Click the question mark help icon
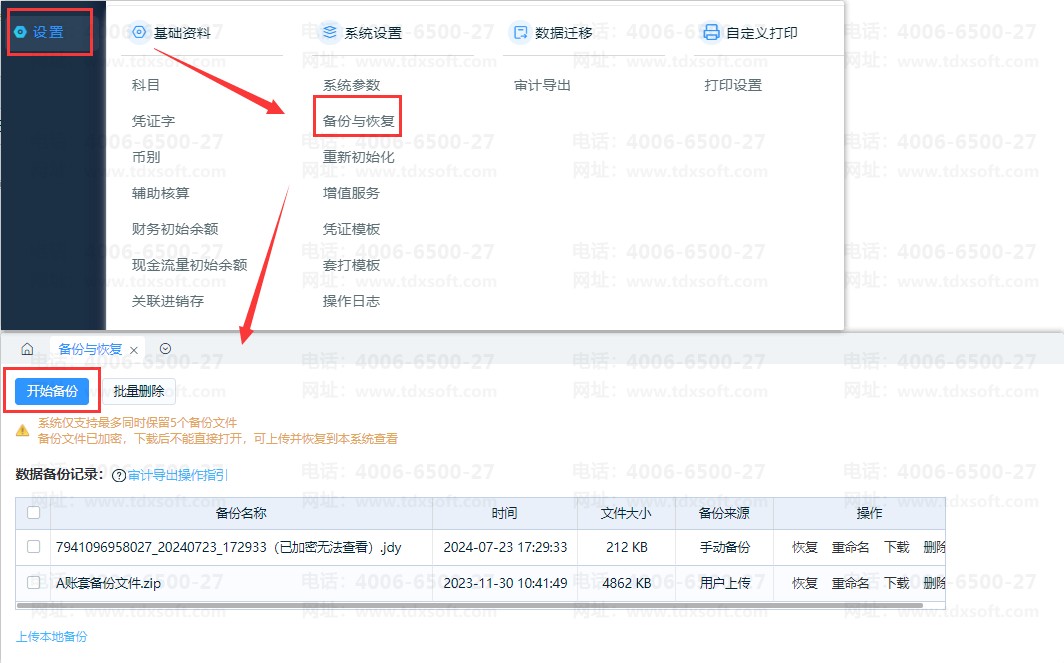Viewport: 1064px width, 663px height. click(119, 476)
